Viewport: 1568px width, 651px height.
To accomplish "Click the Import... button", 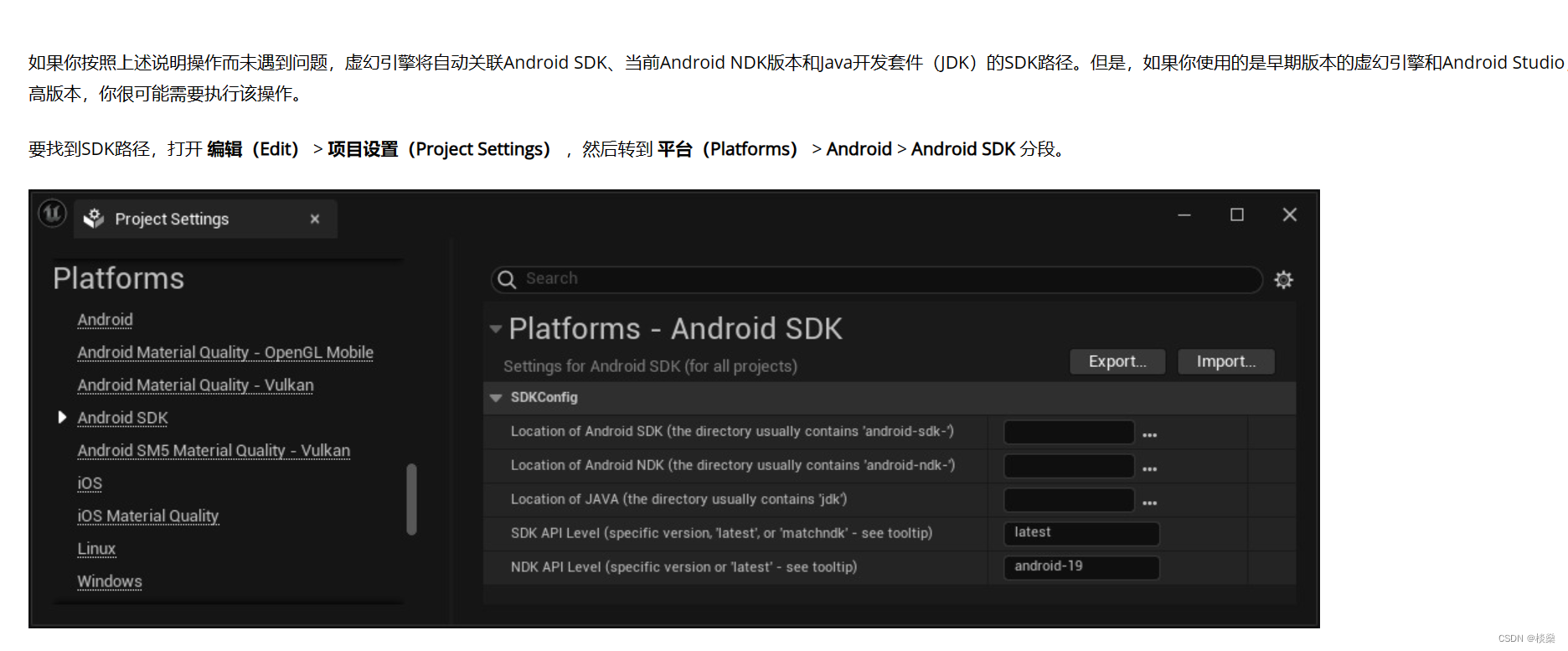I will pos(1226,361).
